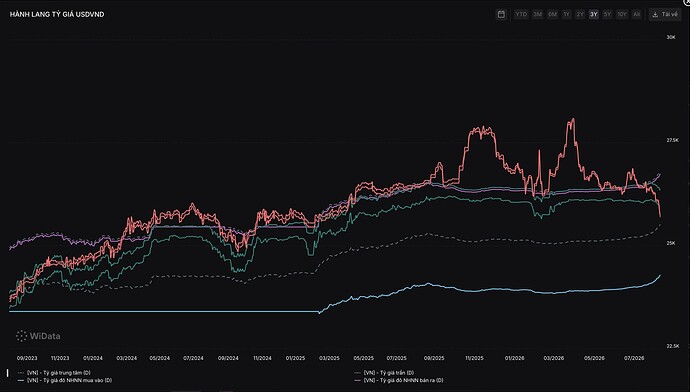Select the 1Y time range
This screenshot has width=690, height=392.
(566, 15)
